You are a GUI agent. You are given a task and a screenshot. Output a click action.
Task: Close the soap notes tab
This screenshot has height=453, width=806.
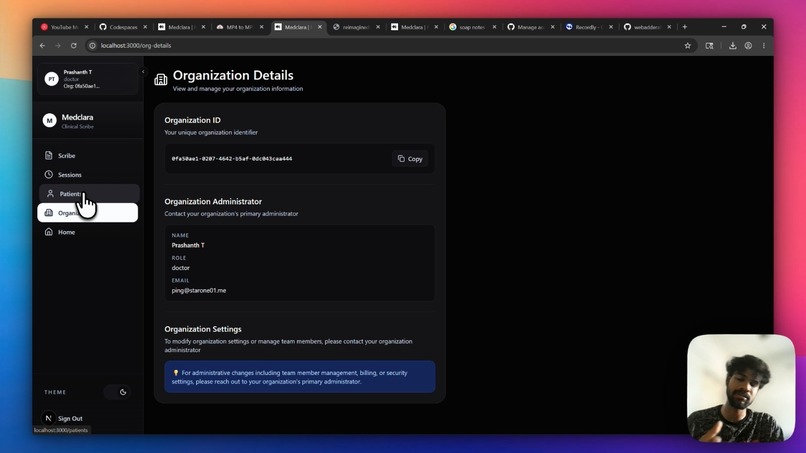click(494, 27)
